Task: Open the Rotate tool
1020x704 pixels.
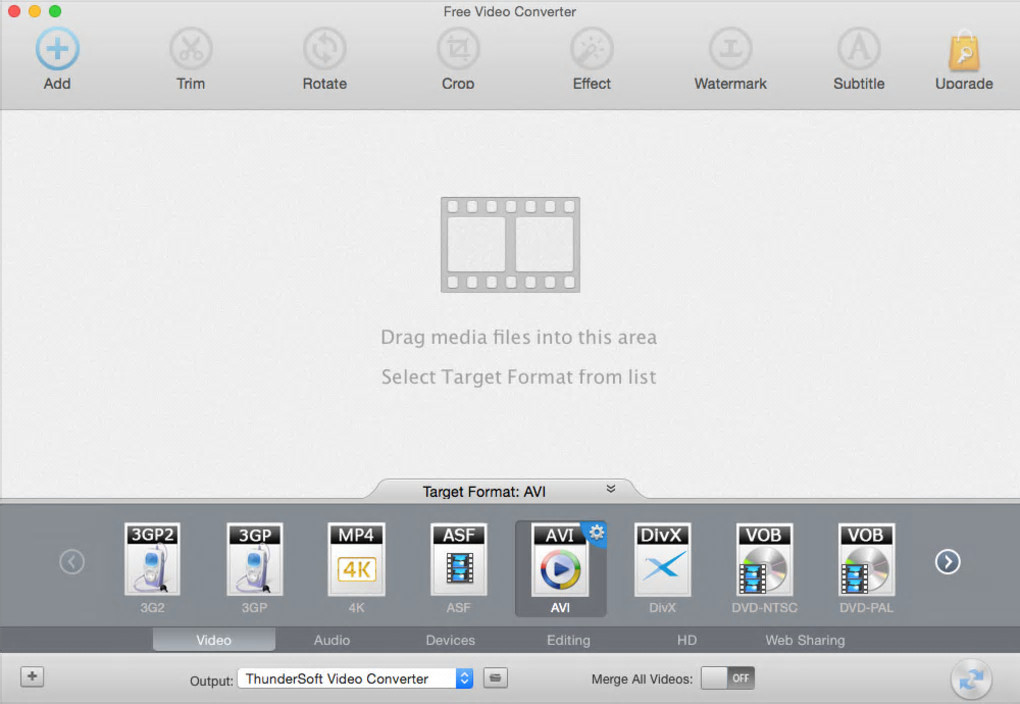Action: tap(325, 49)
